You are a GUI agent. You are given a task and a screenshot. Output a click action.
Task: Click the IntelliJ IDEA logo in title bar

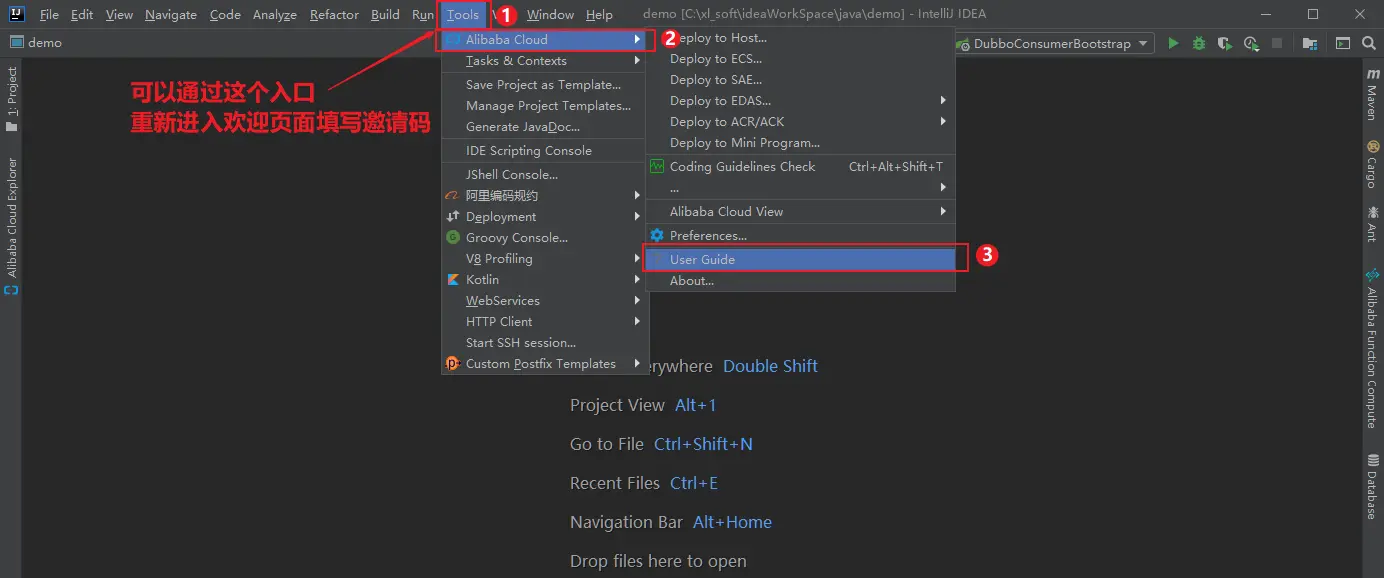click(17, 14)
